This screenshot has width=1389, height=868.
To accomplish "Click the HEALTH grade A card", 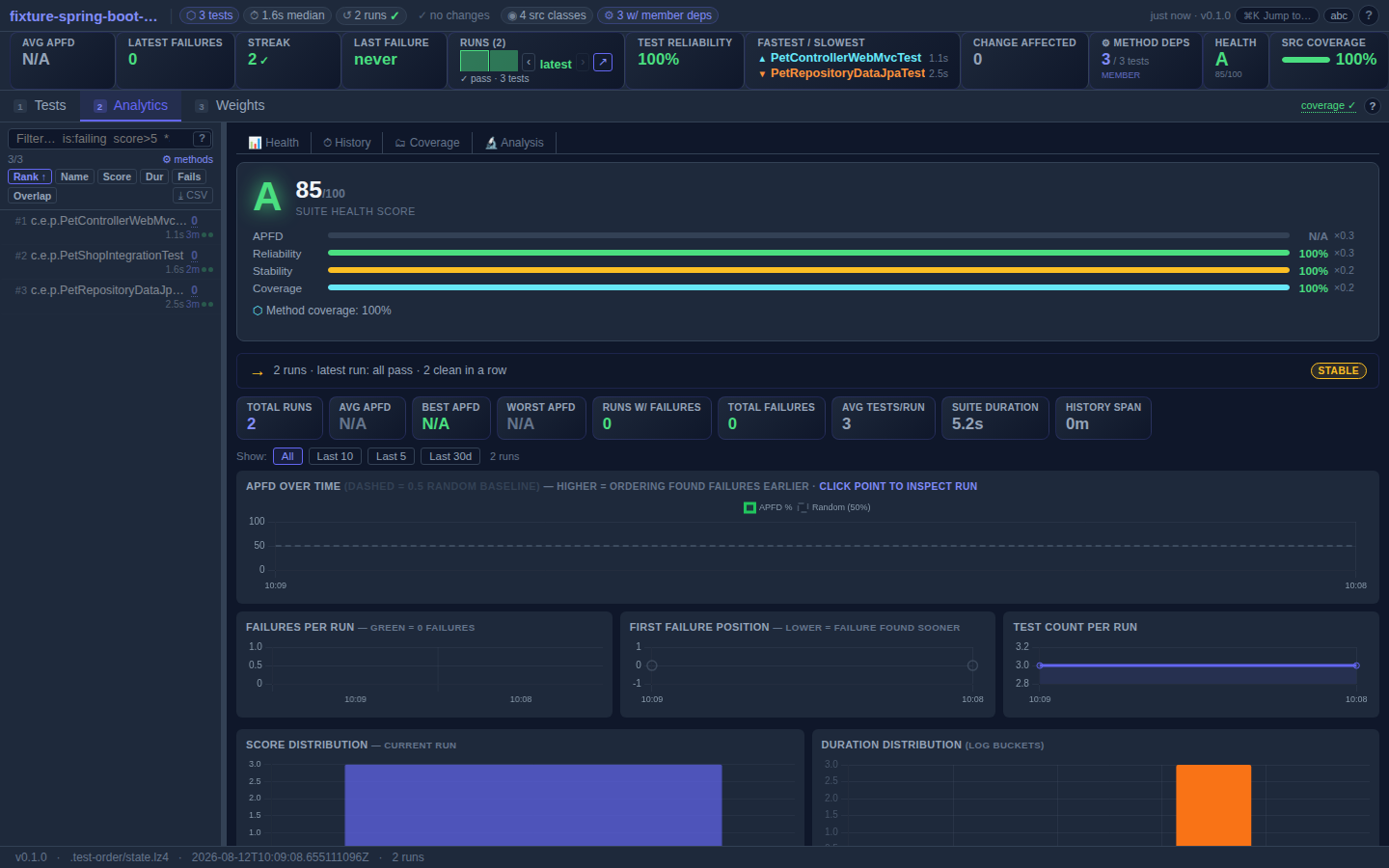I will pyautogui.click(x=1236, y=60).
